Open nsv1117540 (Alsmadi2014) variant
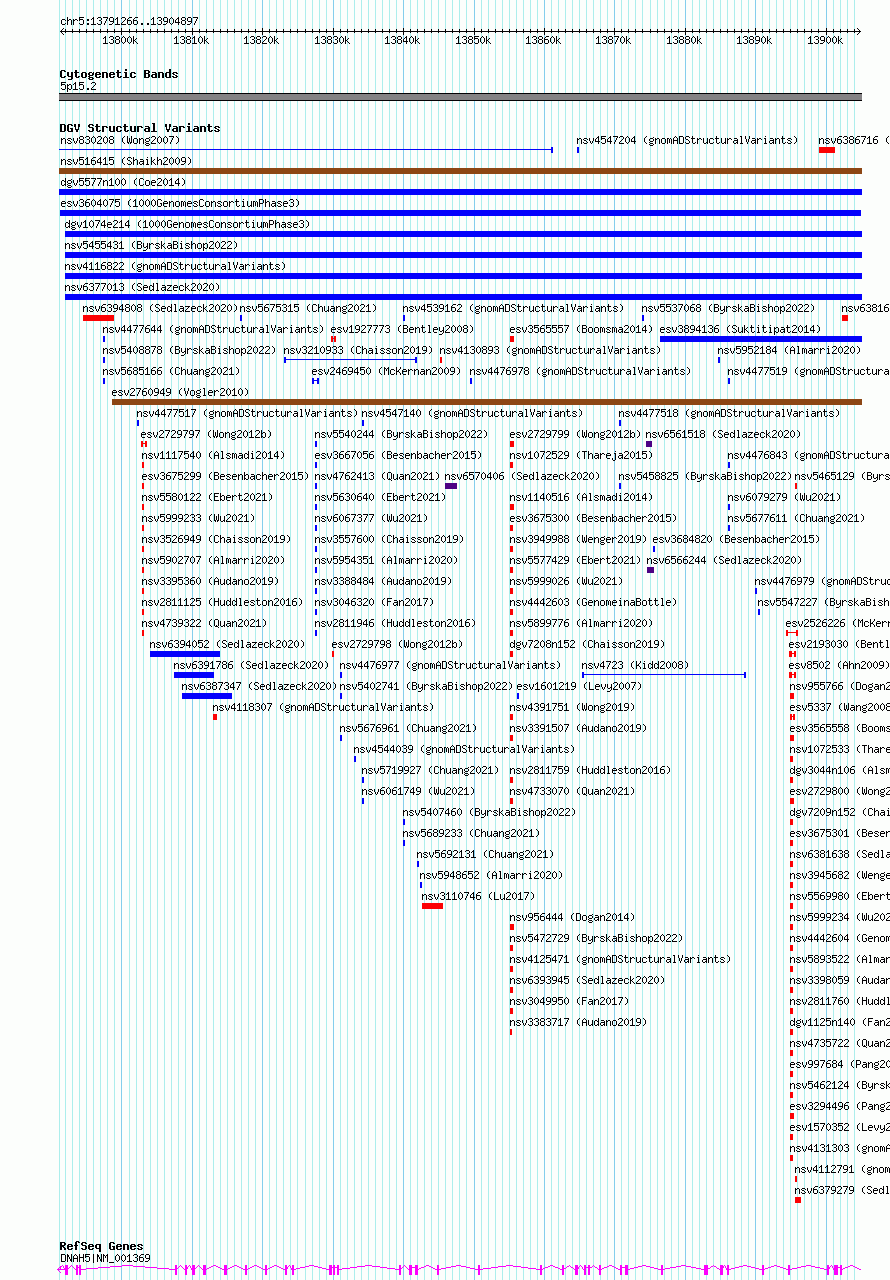The width and height of the screenshot is (890, 1280). click(x=212, y=455)
